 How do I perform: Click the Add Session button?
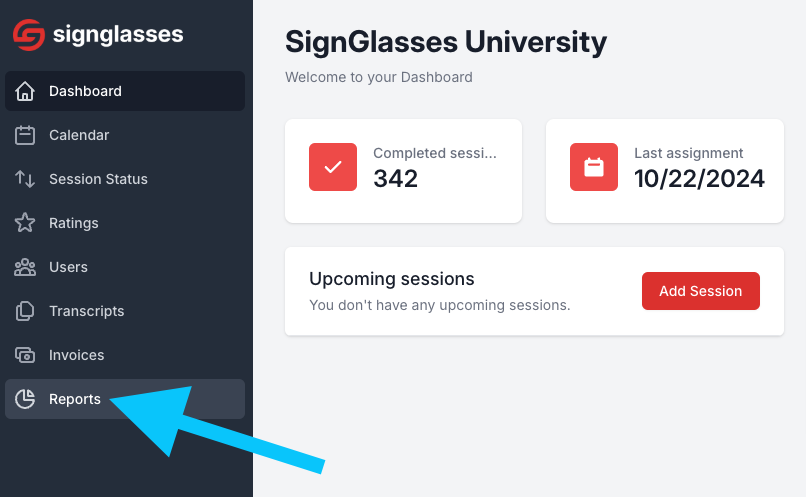click(701, 291)
